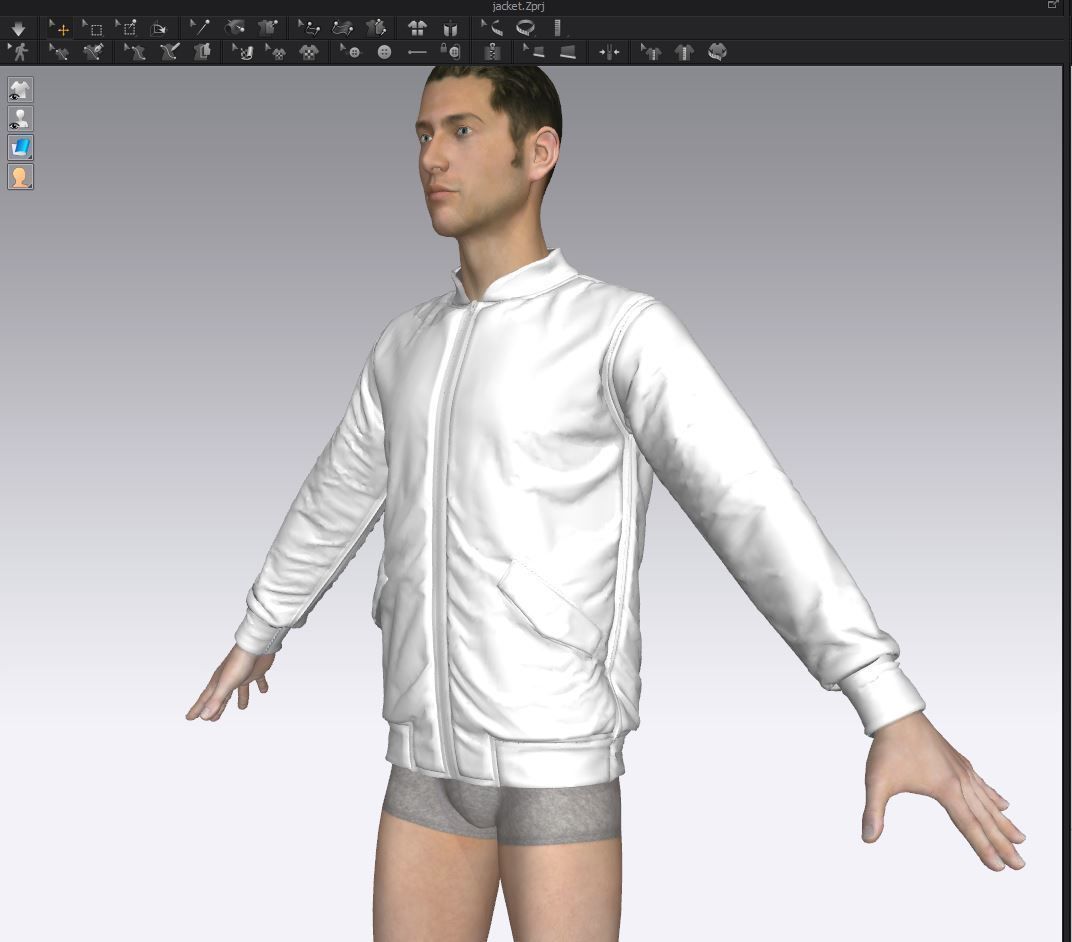Toggle Show Avatar eye icon
The height and width of the screenshot is (942, 1072).
pyautogui.click(x=20, y=118)
